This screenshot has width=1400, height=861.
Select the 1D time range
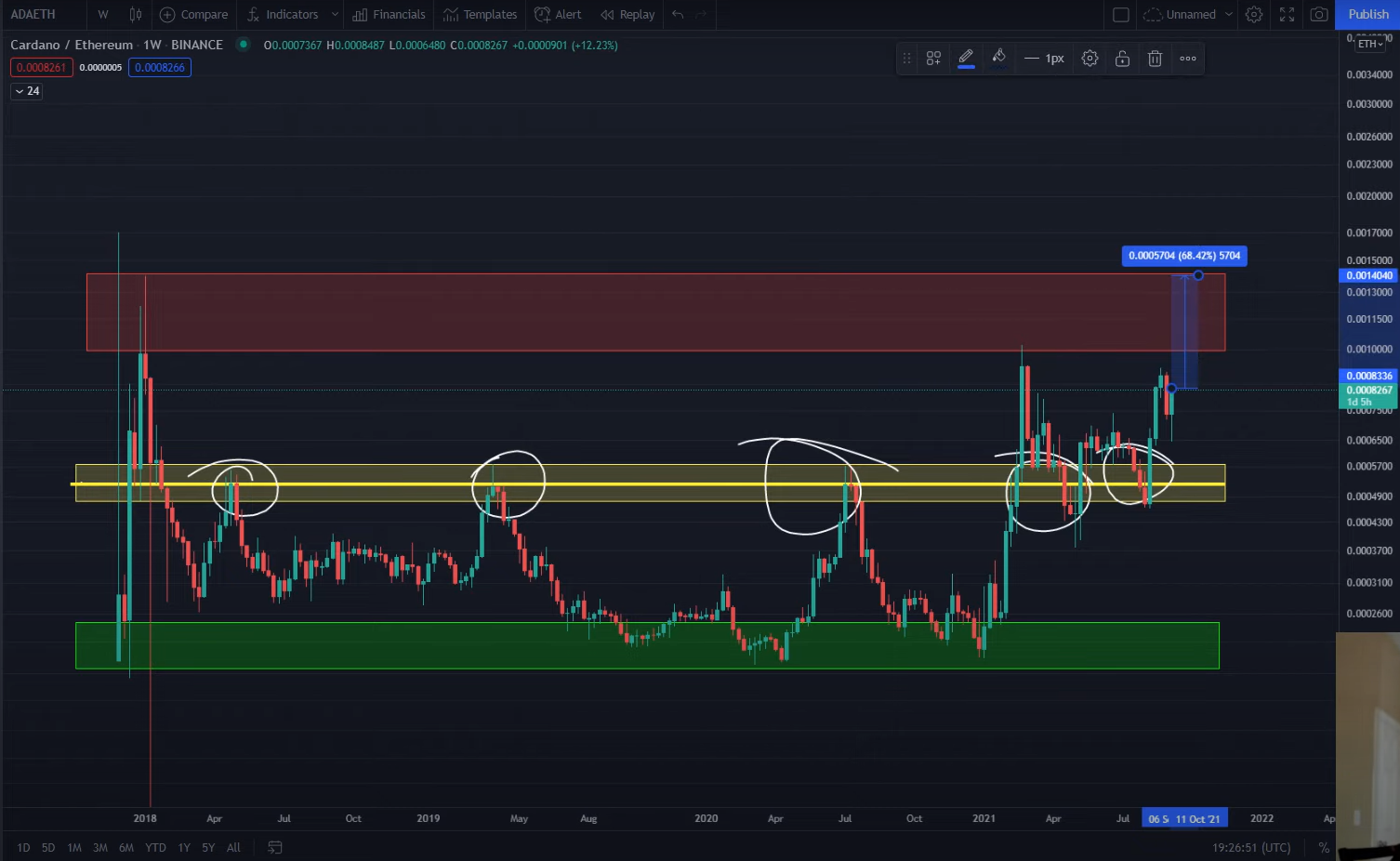23,847
